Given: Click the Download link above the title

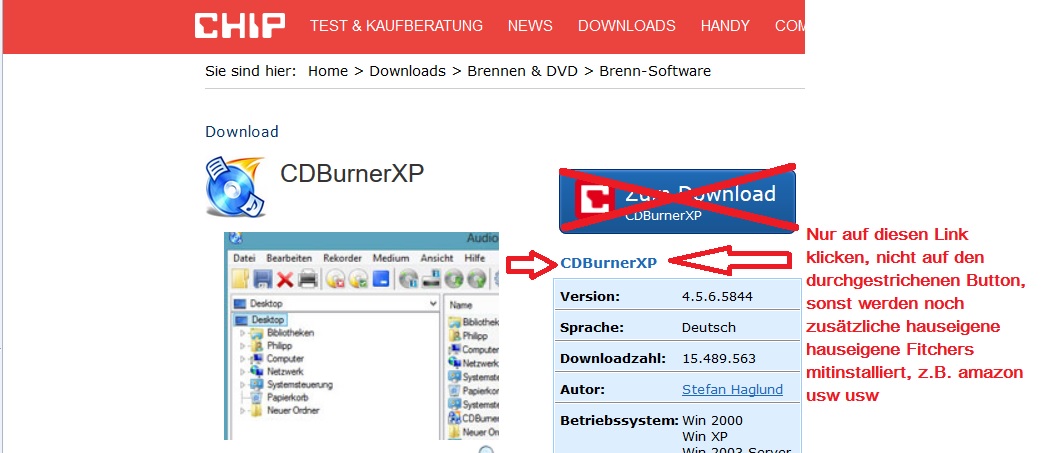Looking at the screenshot, I should point(242,132).
